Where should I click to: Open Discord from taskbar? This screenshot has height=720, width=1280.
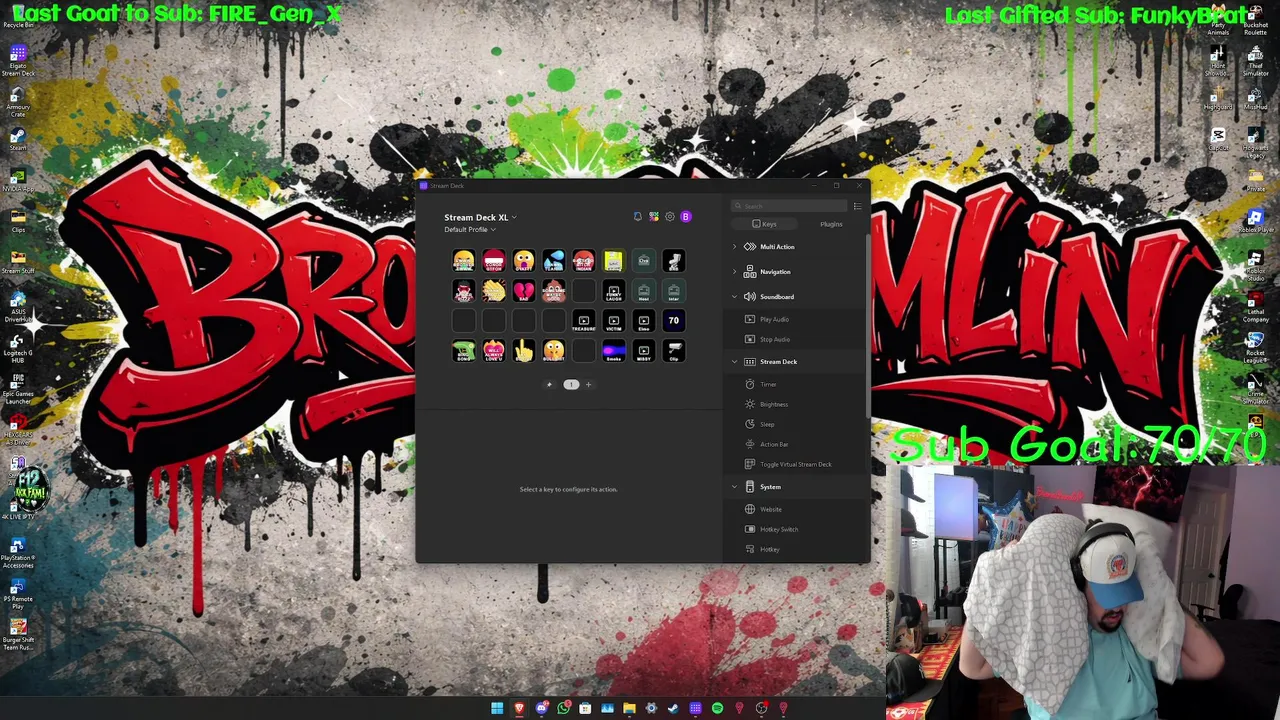tap(541, 709)
